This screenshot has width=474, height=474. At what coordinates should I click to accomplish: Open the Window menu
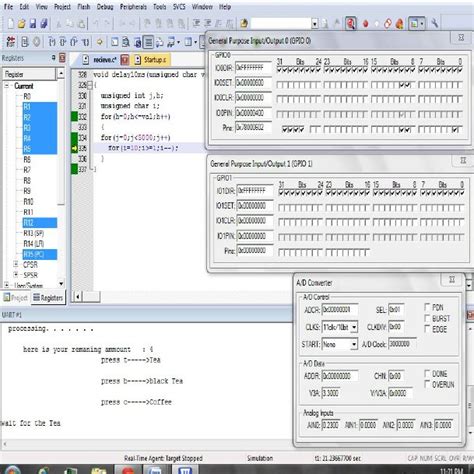pyautogui.click(x=202, y=7)
